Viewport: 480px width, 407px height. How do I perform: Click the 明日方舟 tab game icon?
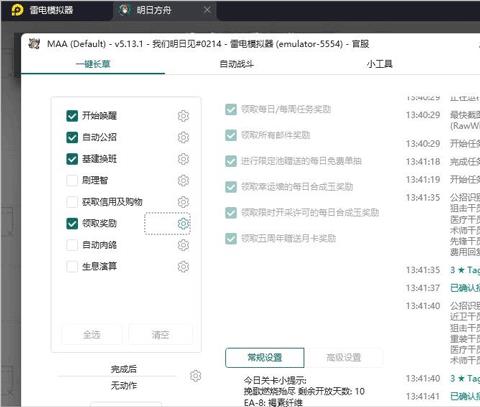click(125, 10)
